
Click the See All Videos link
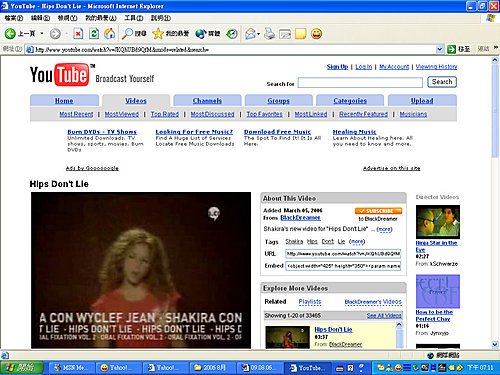[384, 315]
